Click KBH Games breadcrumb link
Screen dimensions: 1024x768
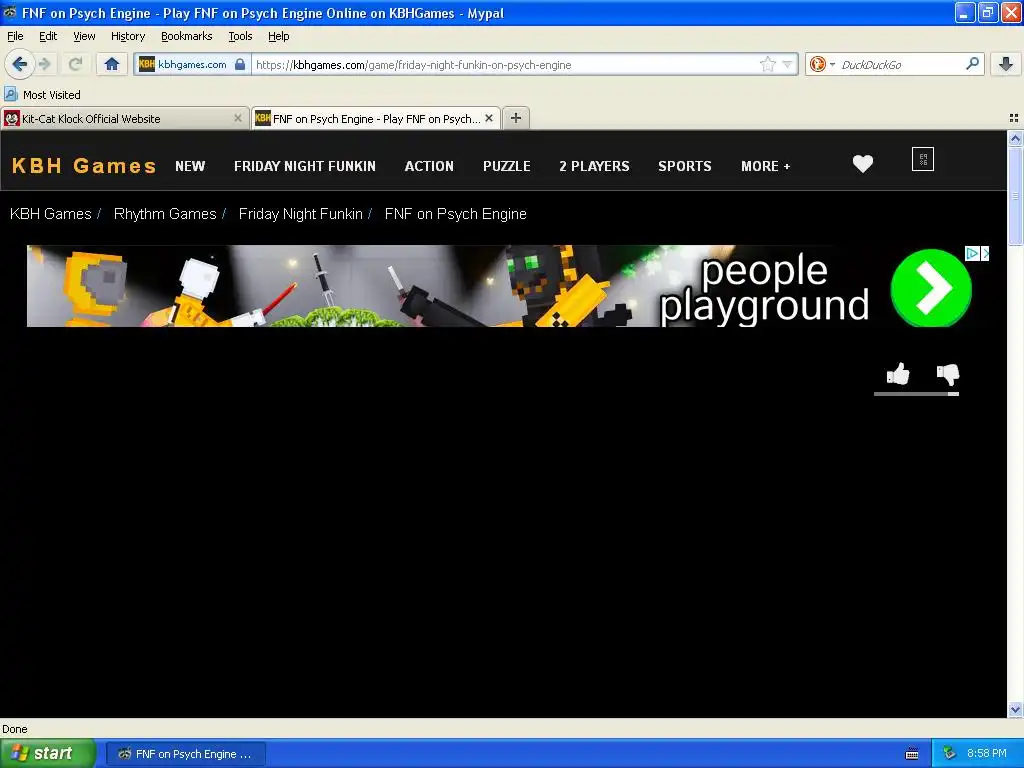[50, 214]
